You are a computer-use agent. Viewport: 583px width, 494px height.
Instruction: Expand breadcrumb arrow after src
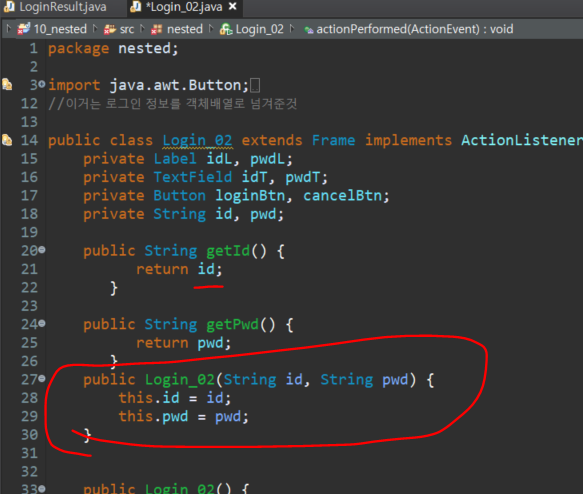point(142,29)
